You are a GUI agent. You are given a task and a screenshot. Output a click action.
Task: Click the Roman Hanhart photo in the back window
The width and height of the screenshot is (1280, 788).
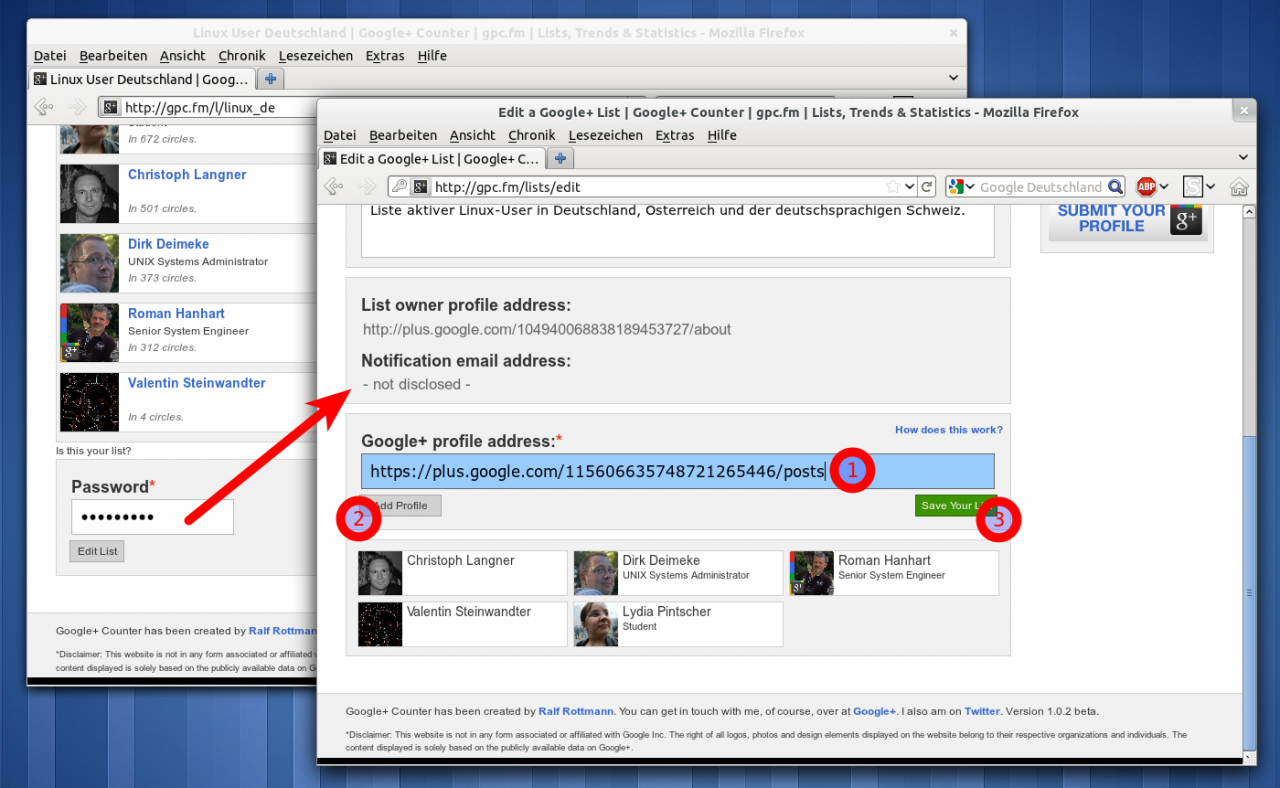[x=89, y=333]
